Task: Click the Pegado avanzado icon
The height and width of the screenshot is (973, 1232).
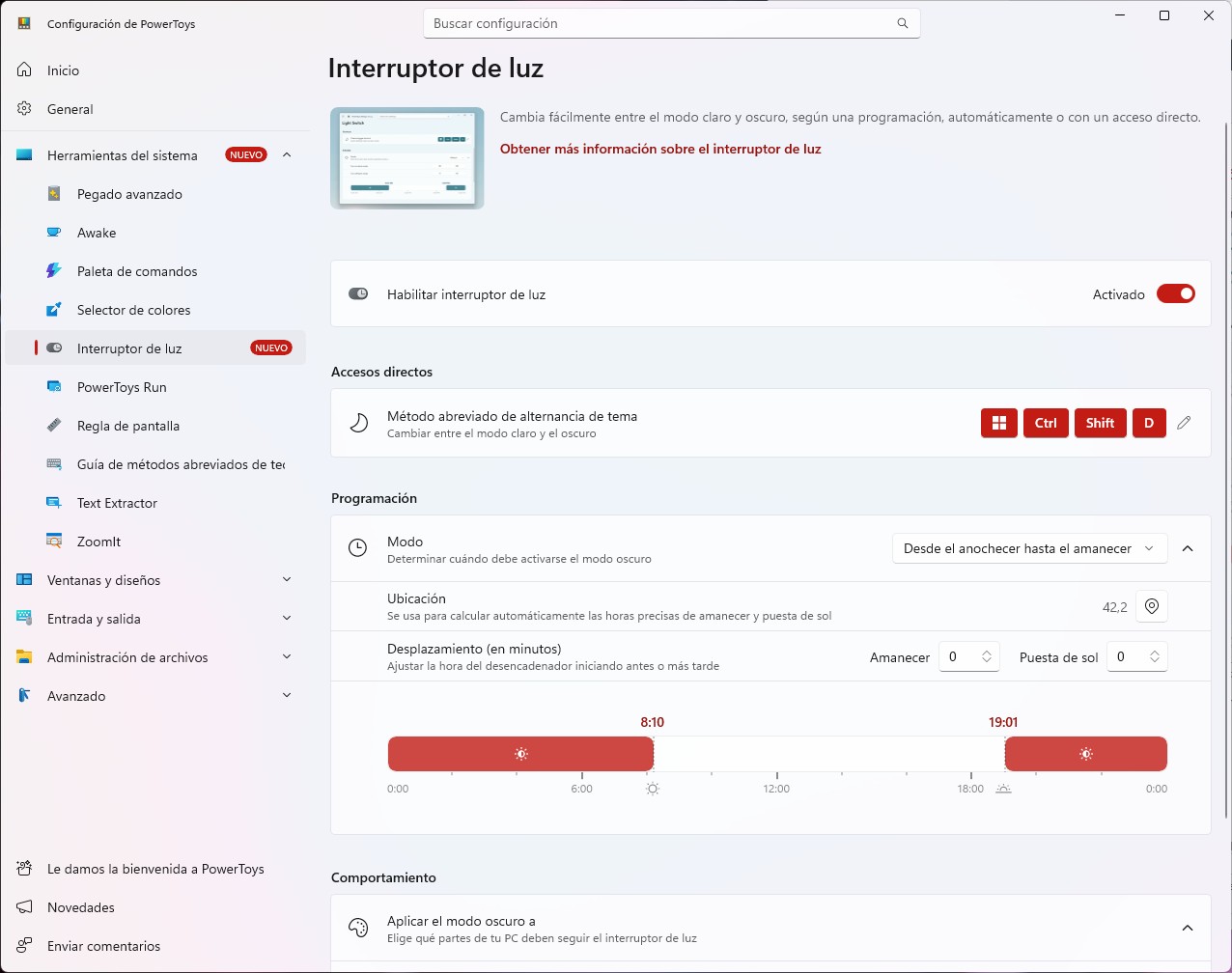Action: pyautogui.click(x=55, y=194)
